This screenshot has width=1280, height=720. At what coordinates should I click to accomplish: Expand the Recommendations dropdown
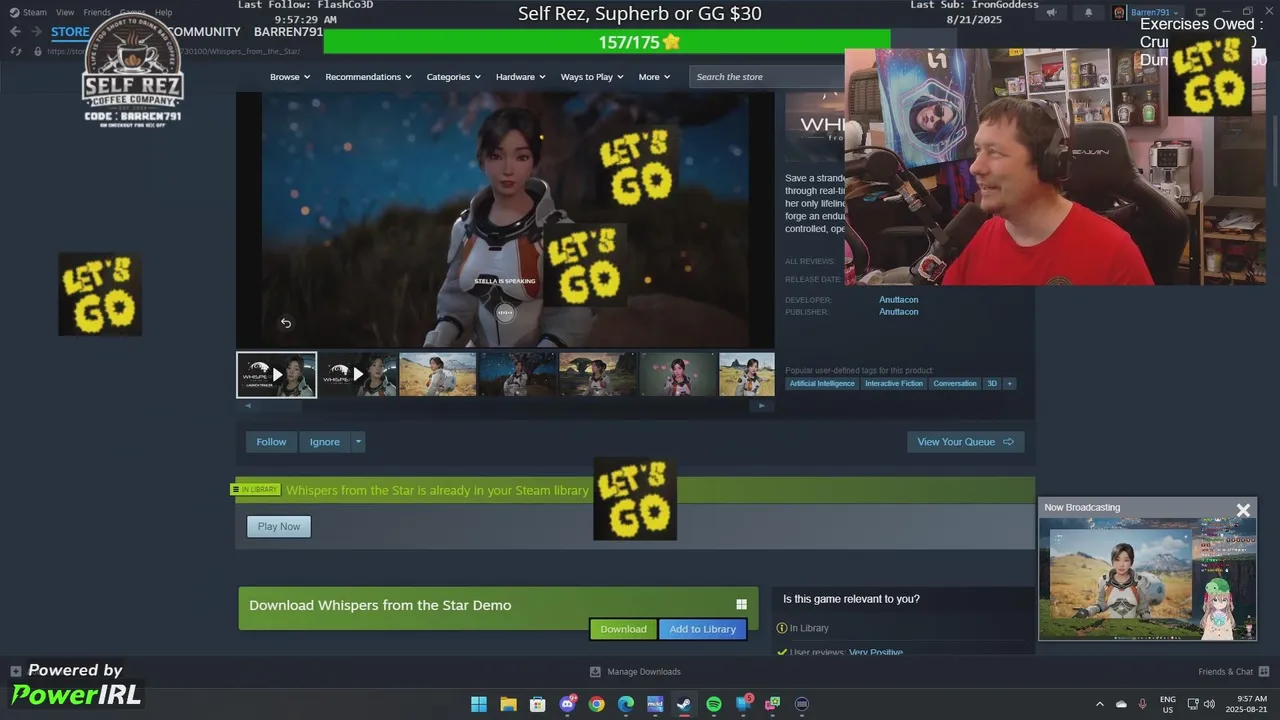(369, 77)
